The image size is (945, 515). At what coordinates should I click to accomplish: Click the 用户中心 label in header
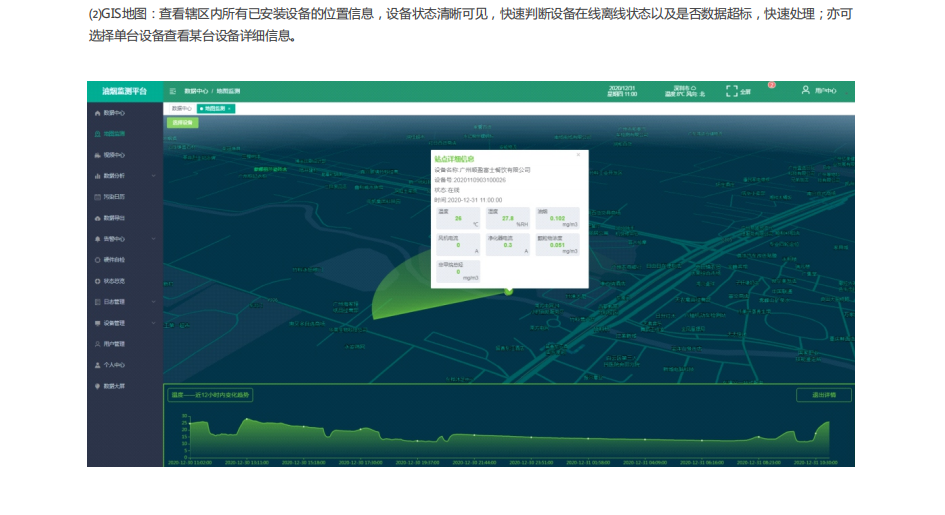pos(826,91)
